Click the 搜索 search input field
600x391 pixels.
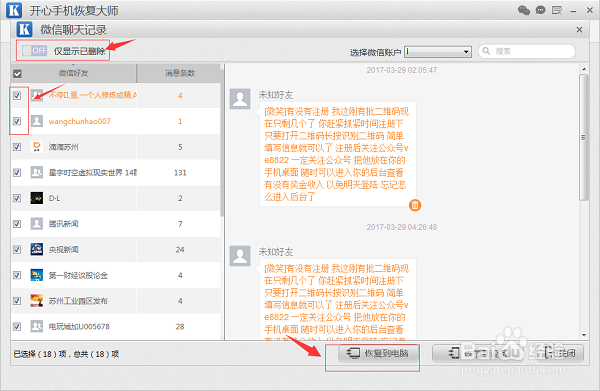(x=527, y=51)
